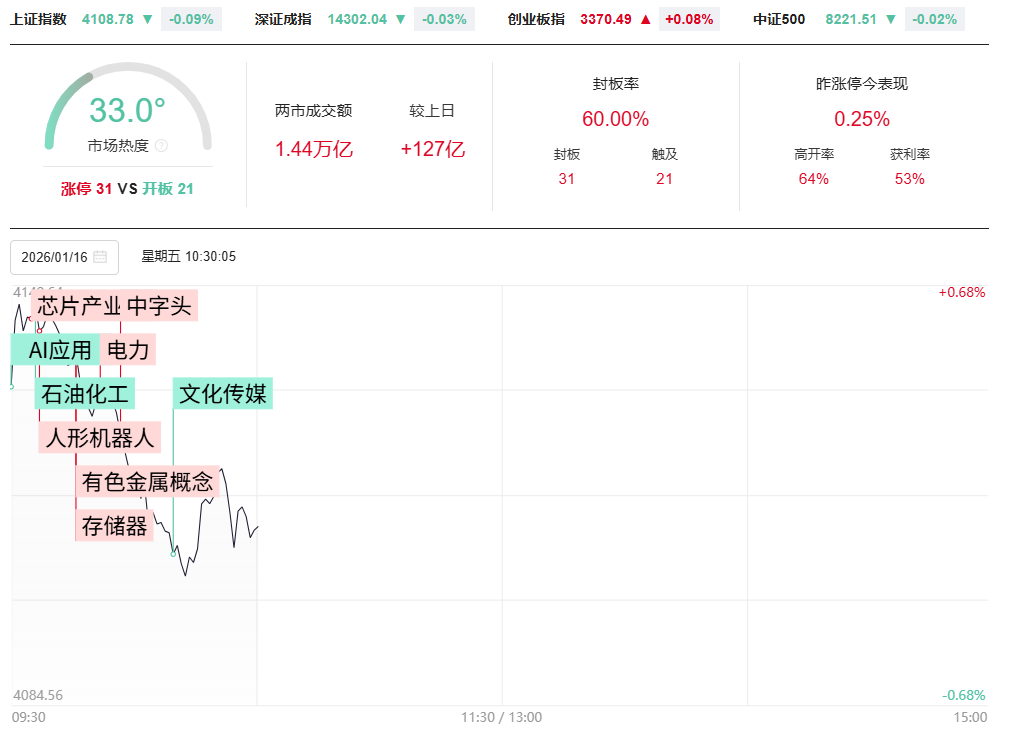This screenshot has height=733, width=1017.
Task: Open the 创业板指 index label
Action: (536, 19)
